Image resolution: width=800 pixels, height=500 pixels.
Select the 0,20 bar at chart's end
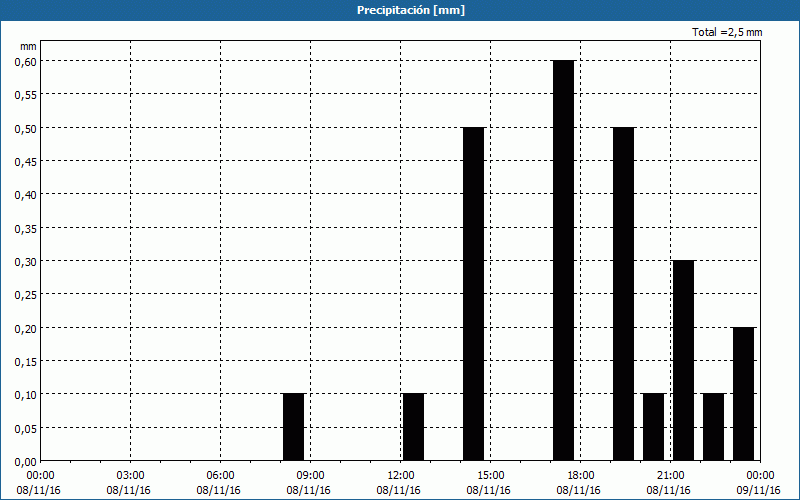[744, 394]
